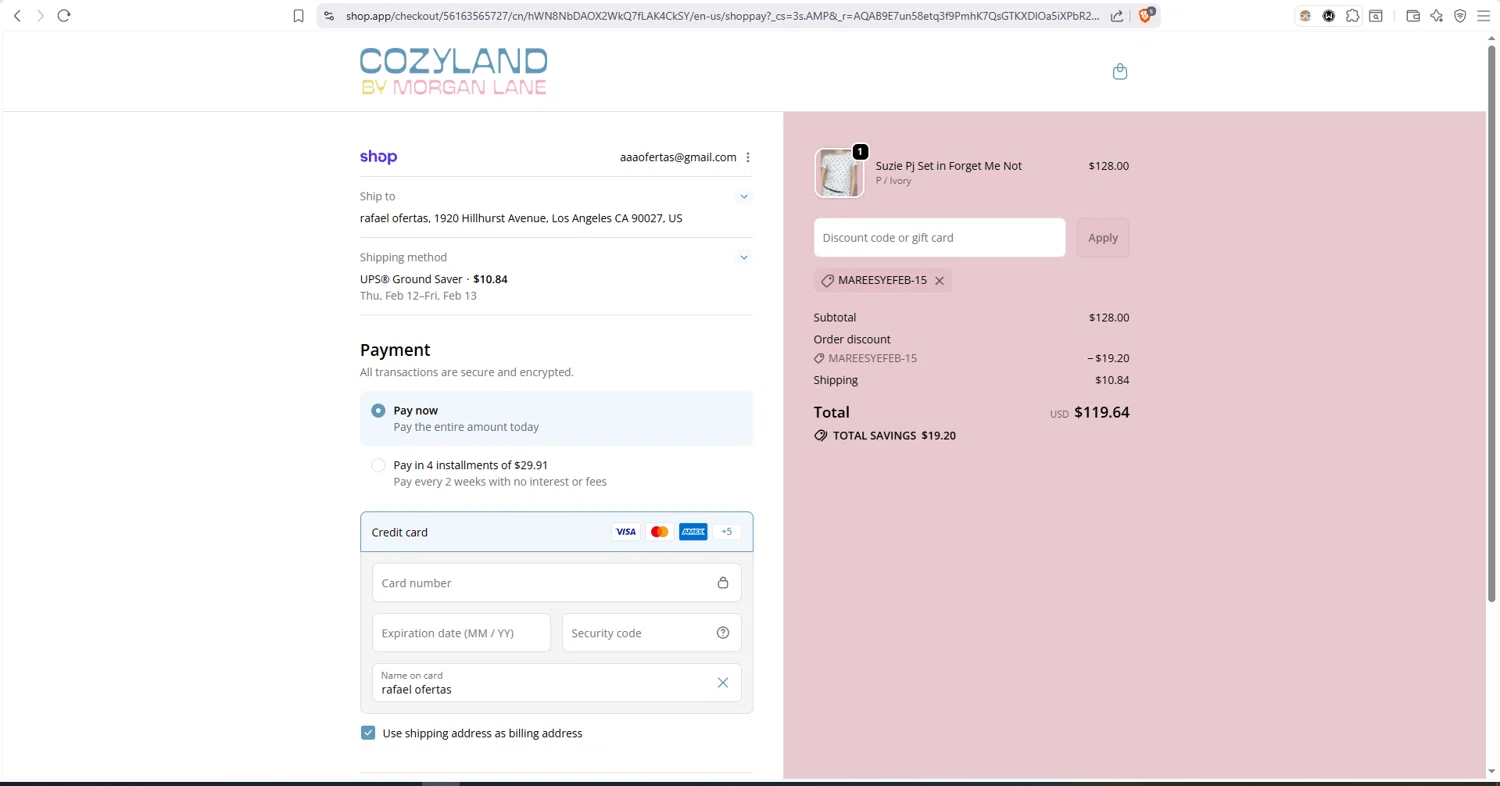The width and height of the screenshot is (1500, 786).
Task: Click the Apply discount button
Action: [1103, 238]
